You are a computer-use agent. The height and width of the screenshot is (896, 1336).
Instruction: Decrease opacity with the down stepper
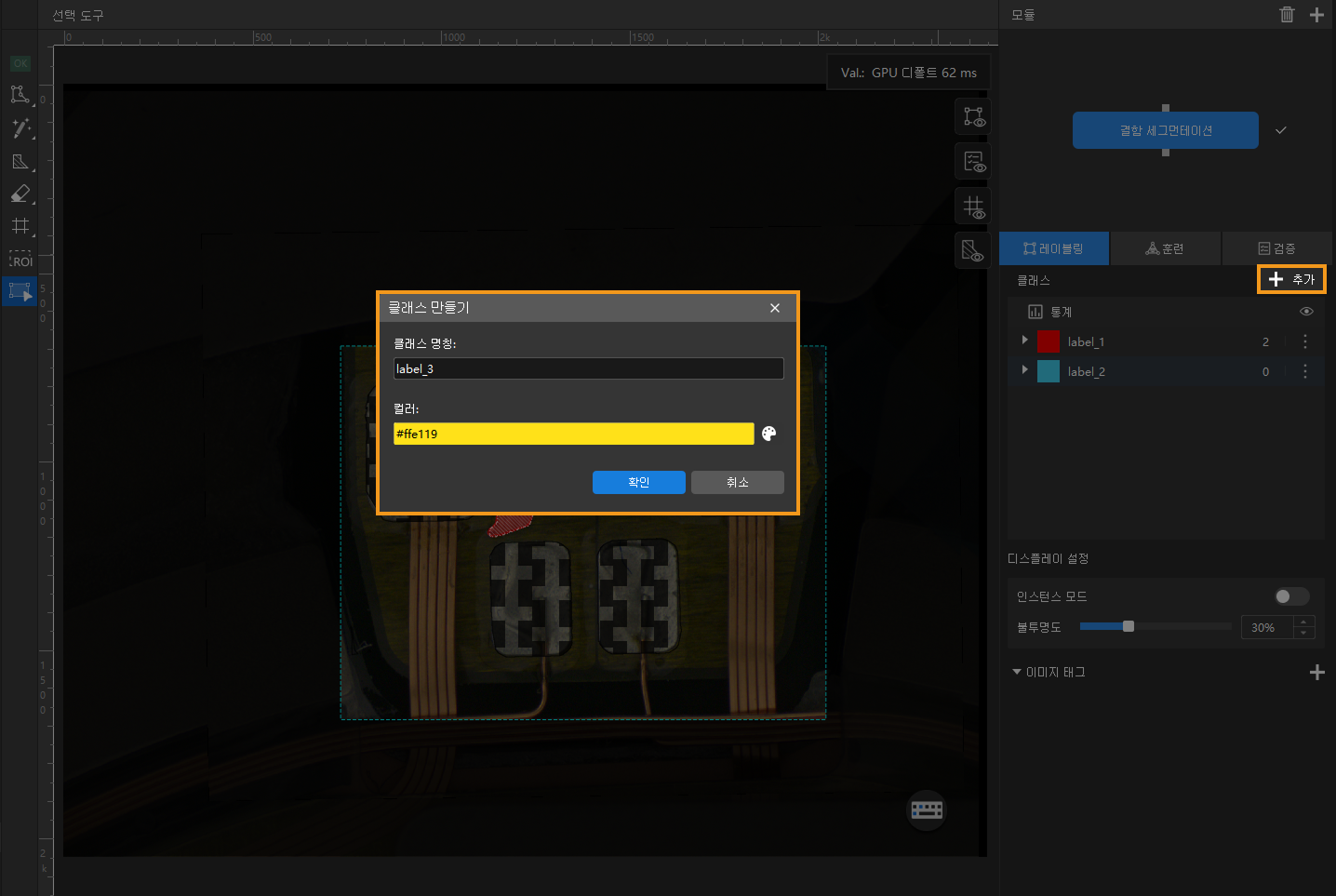[x=1304, y=633]
